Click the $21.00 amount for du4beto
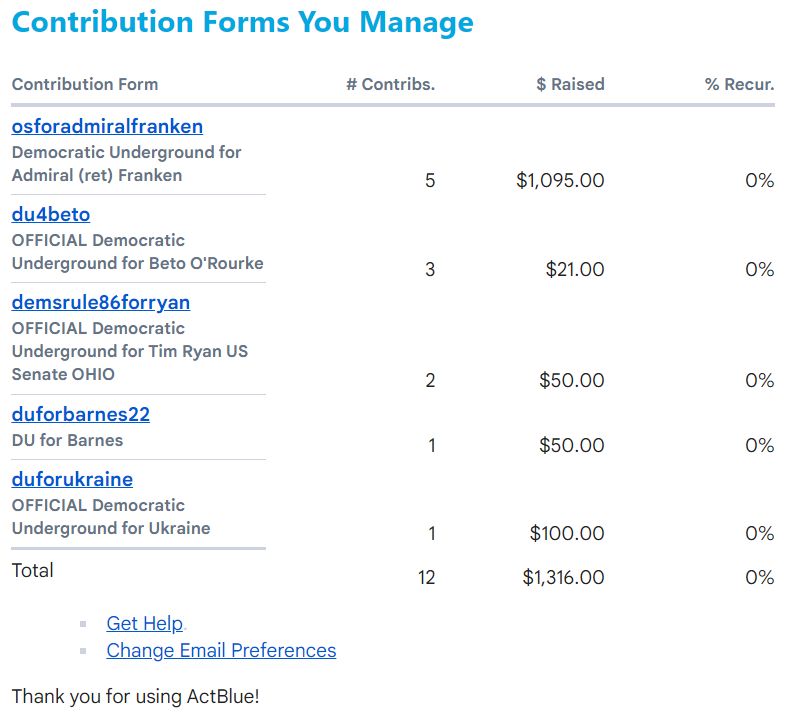The height and width of the screenshot is (715, 787). (575, 270)
